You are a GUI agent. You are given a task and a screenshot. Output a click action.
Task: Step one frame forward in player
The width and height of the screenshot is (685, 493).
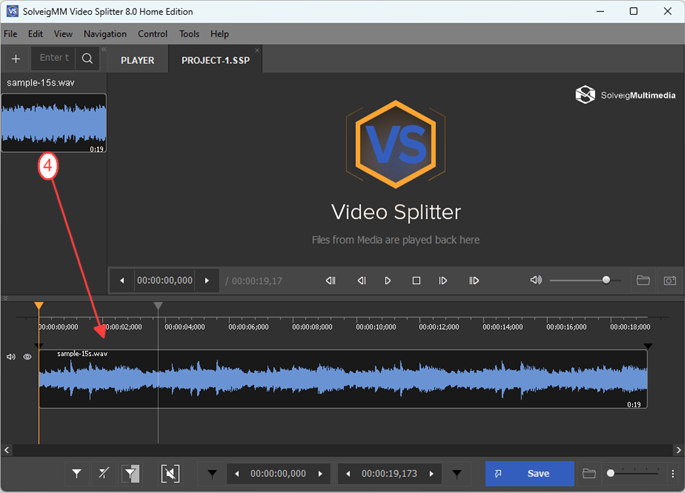tap(443, 281)
